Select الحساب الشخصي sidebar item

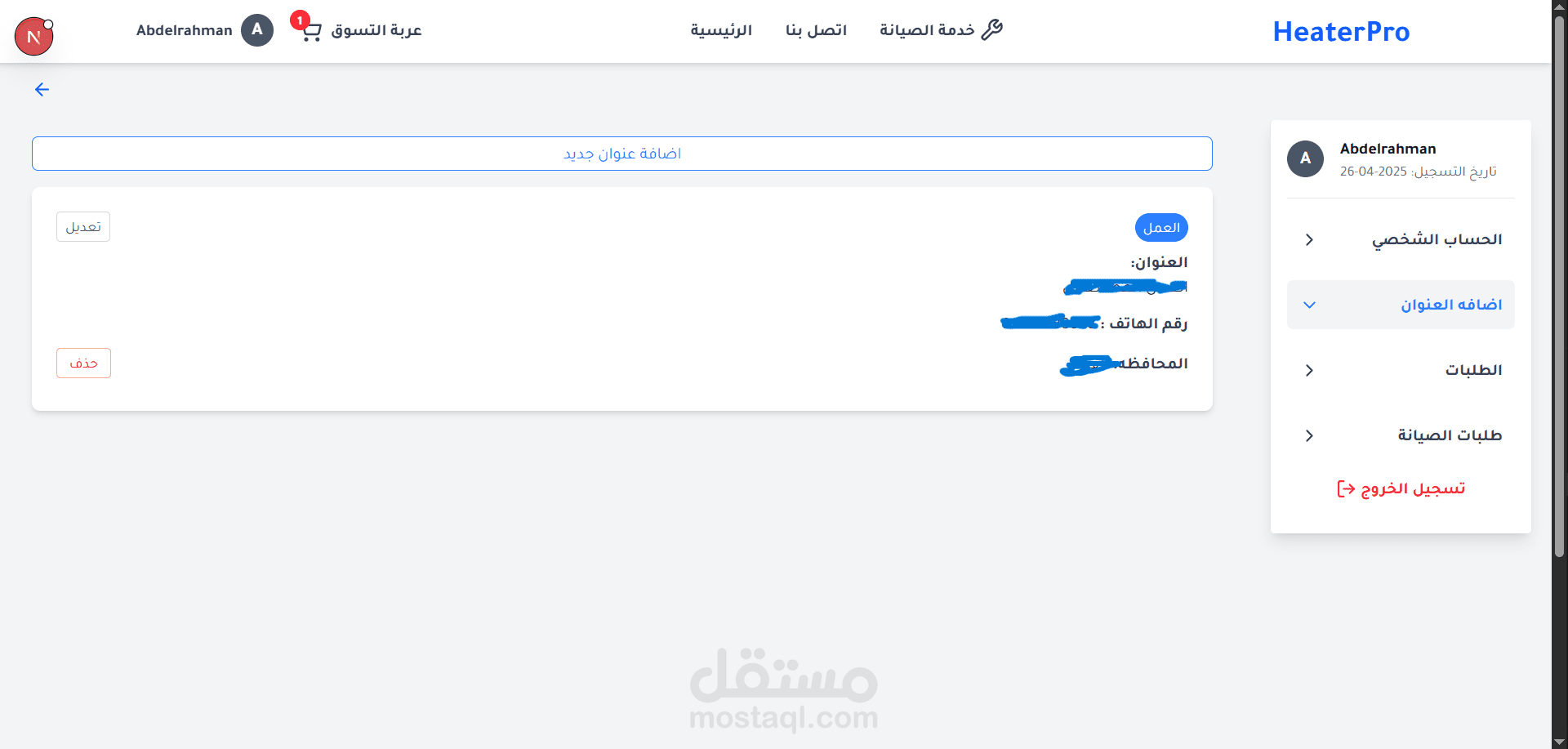(1401, 239)
